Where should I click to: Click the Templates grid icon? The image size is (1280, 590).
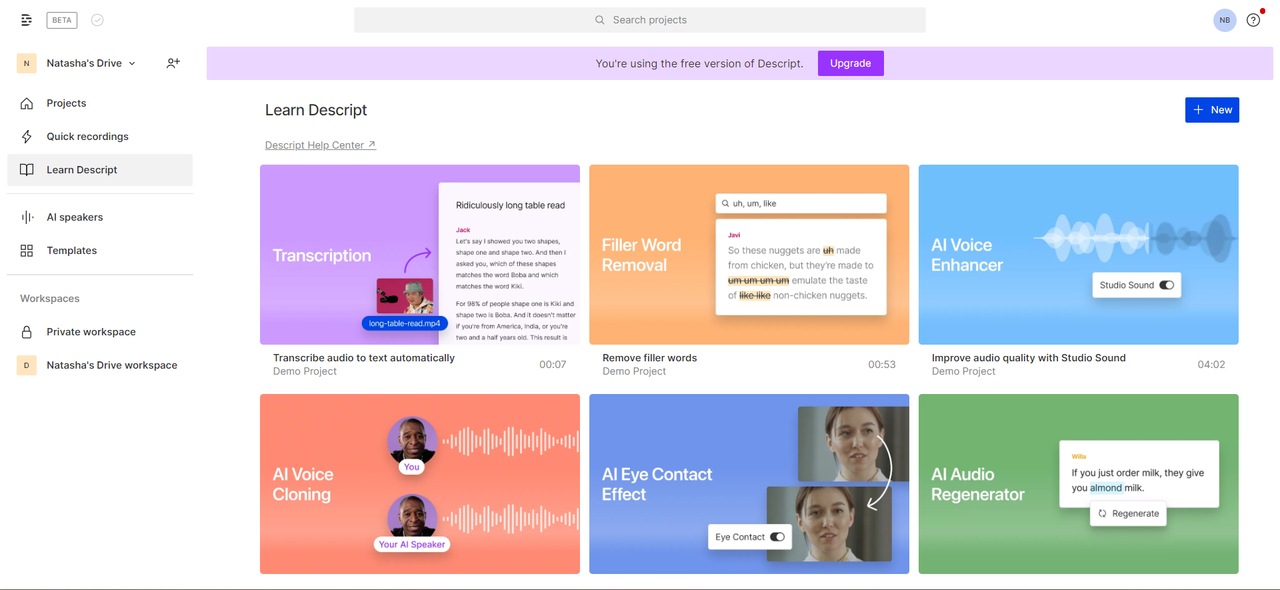coord(27,251)
